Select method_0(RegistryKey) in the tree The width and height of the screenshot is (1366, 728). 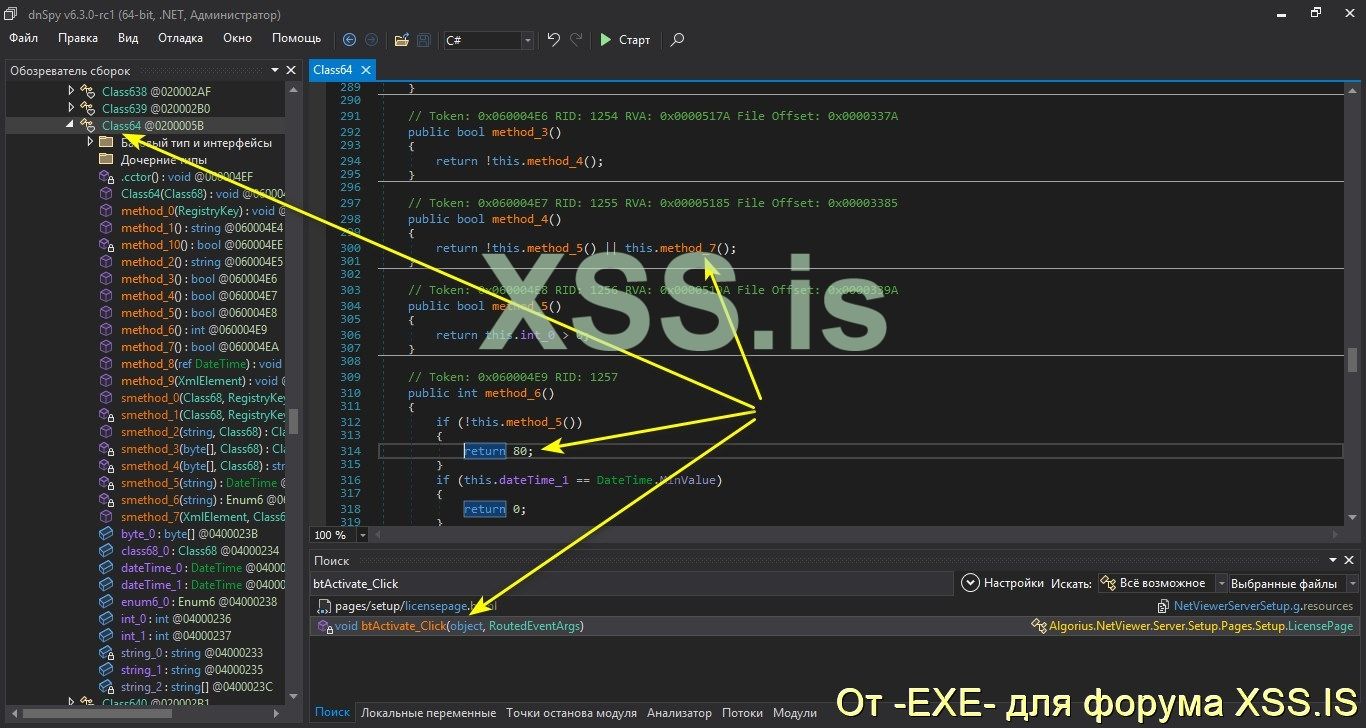tap(192, 211)
